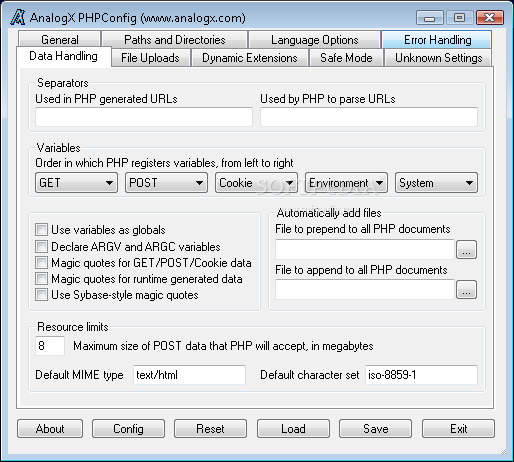Open the System variable order dropdown
The image size is (514, 462).
[x=436, y=183]
